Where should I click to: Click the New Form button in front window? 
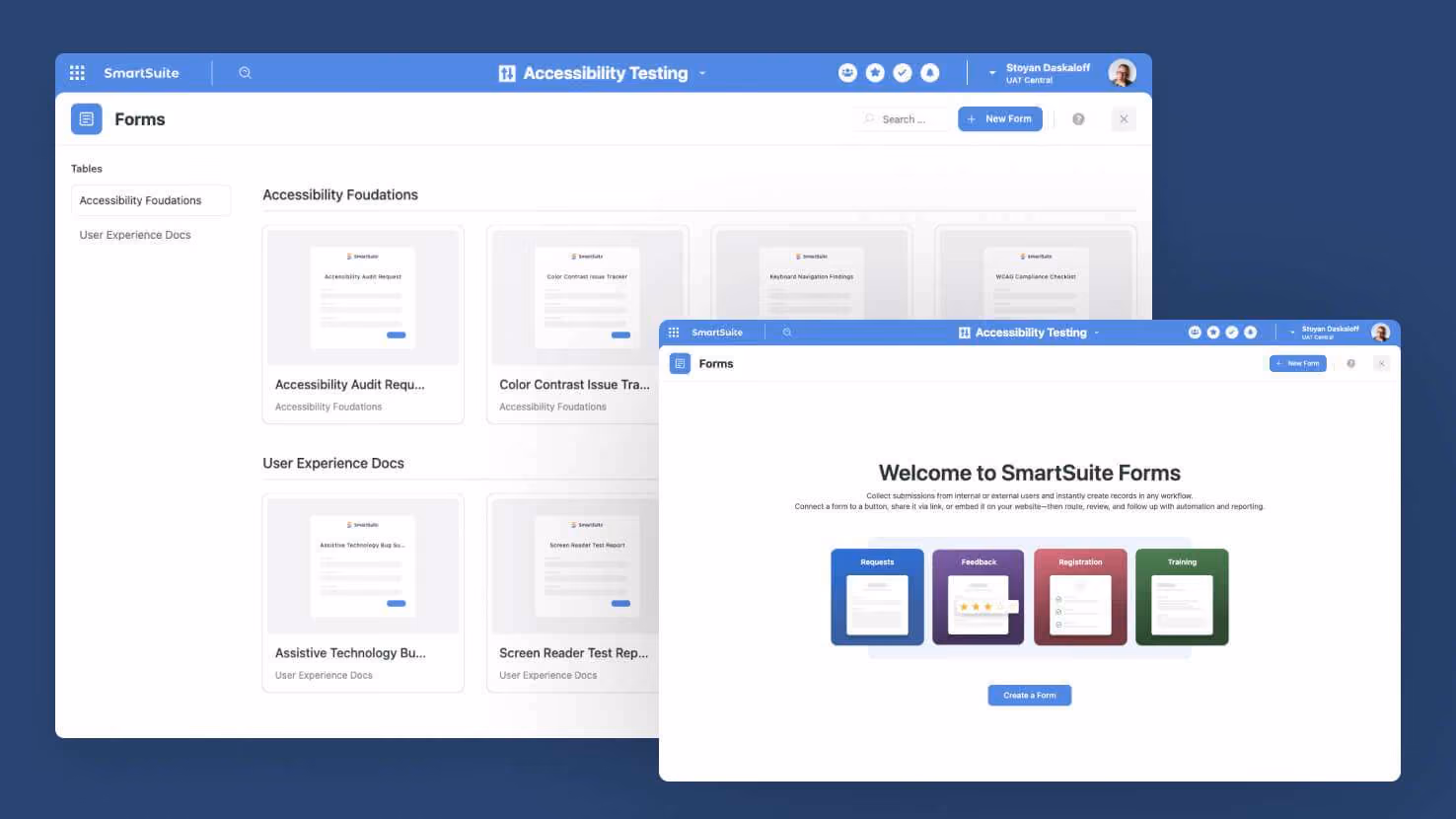pyautogui.click(x=1298, y=363)
